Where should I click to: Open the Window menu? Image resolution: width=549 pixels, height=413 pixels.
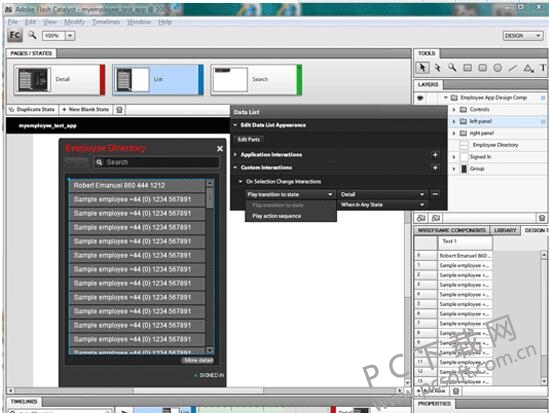point(139,22)
